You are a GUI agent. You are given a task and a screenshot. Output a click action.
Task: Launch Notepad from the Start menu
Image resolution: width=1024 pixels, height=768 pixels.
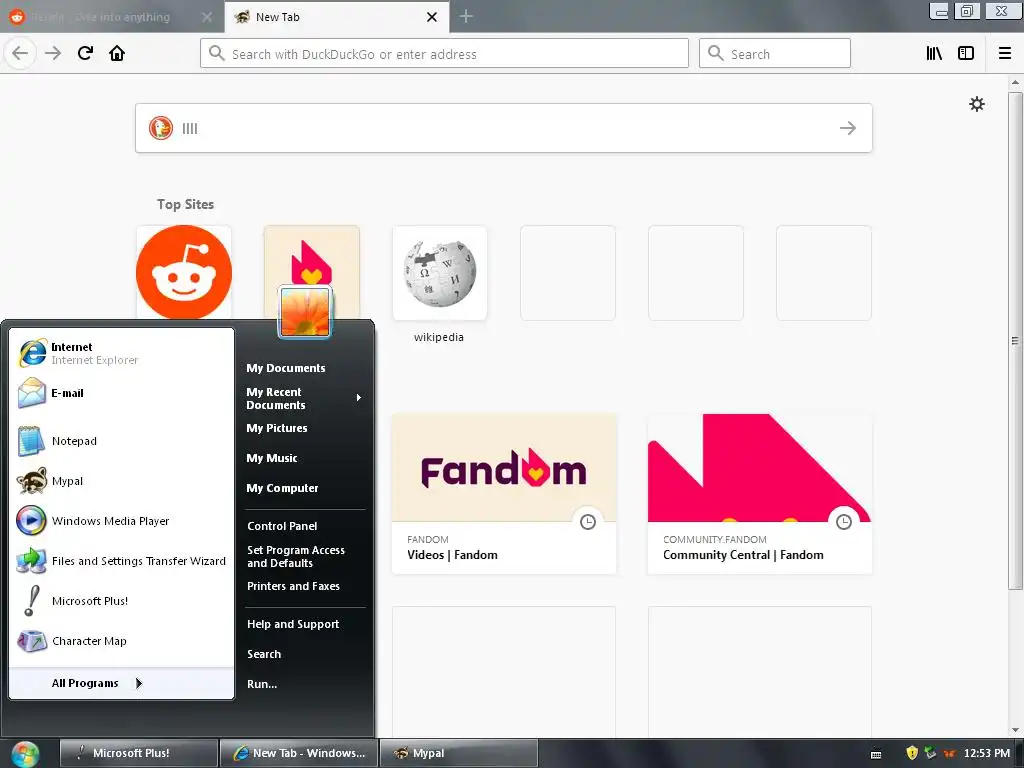click(x=122, y=441)
